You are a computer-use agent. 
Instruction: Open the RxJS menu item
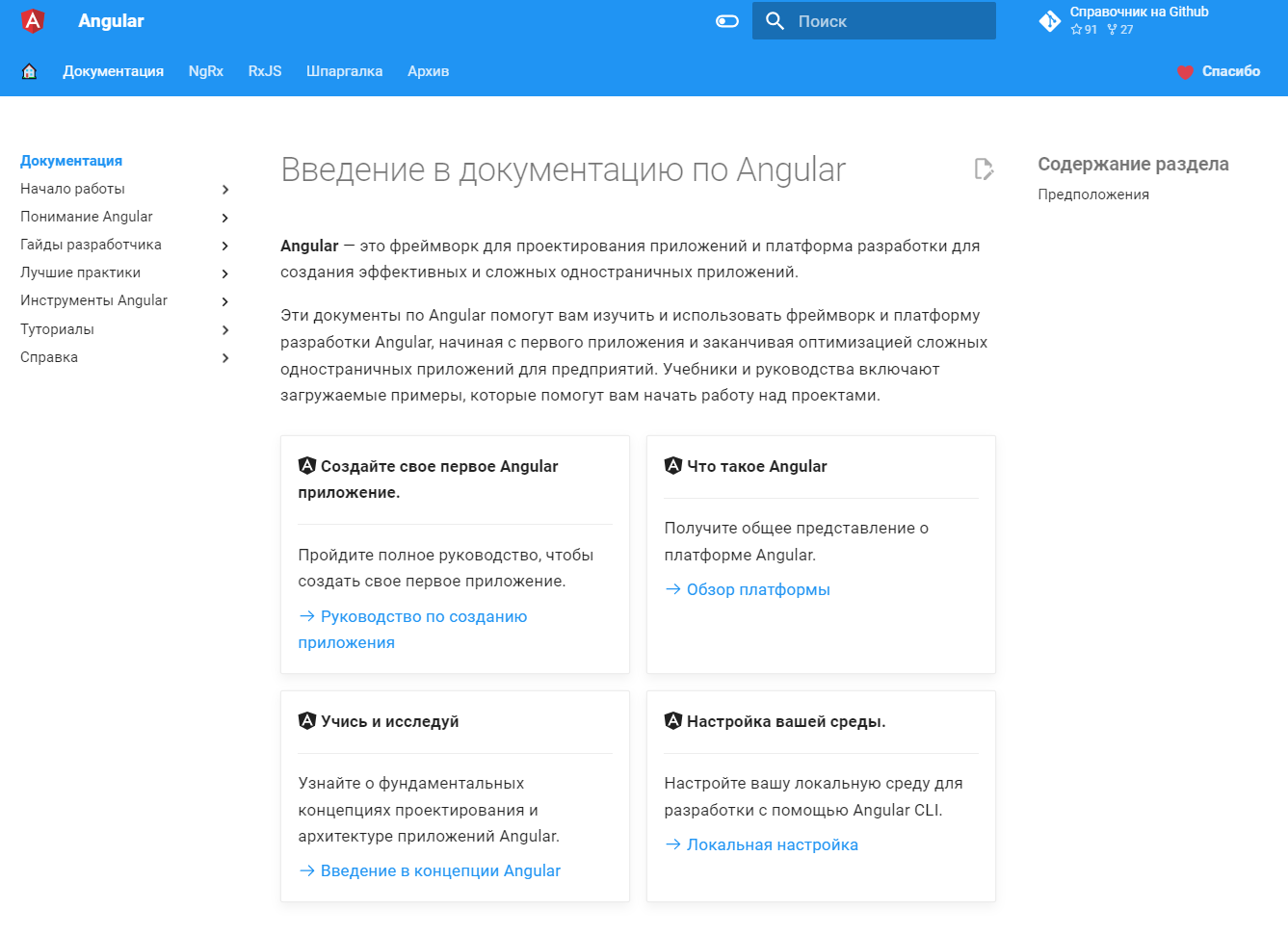tap(265, 71)
